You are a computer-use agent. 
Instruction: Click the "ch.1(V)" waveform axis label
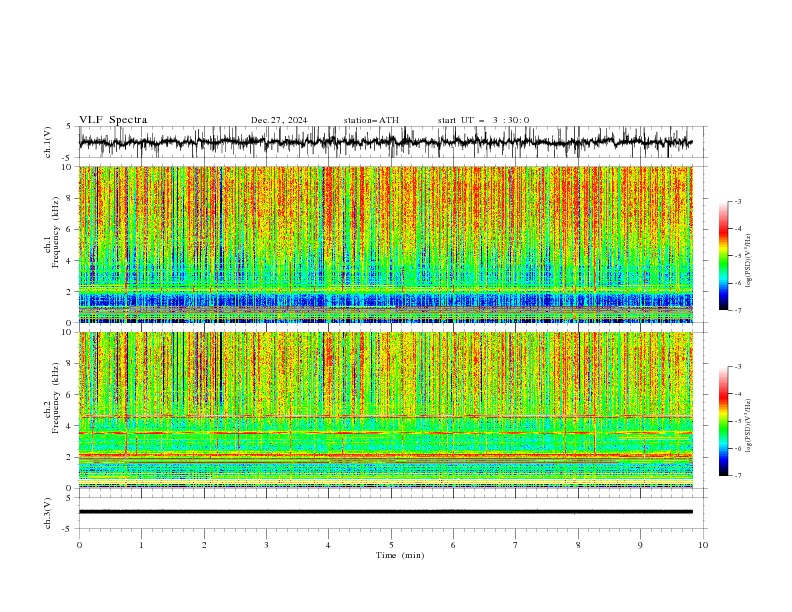[x=48, y=142]
